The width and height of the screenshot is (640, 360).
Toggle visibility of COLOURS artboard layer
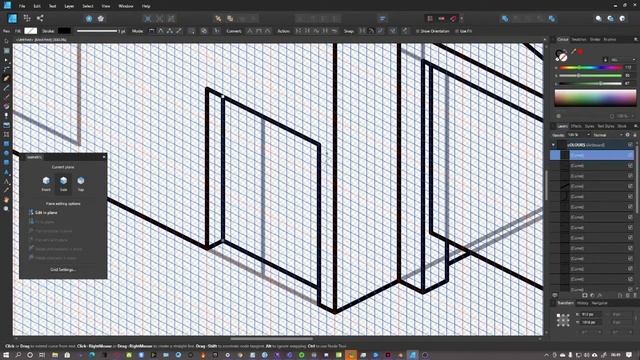pos(630,145)
